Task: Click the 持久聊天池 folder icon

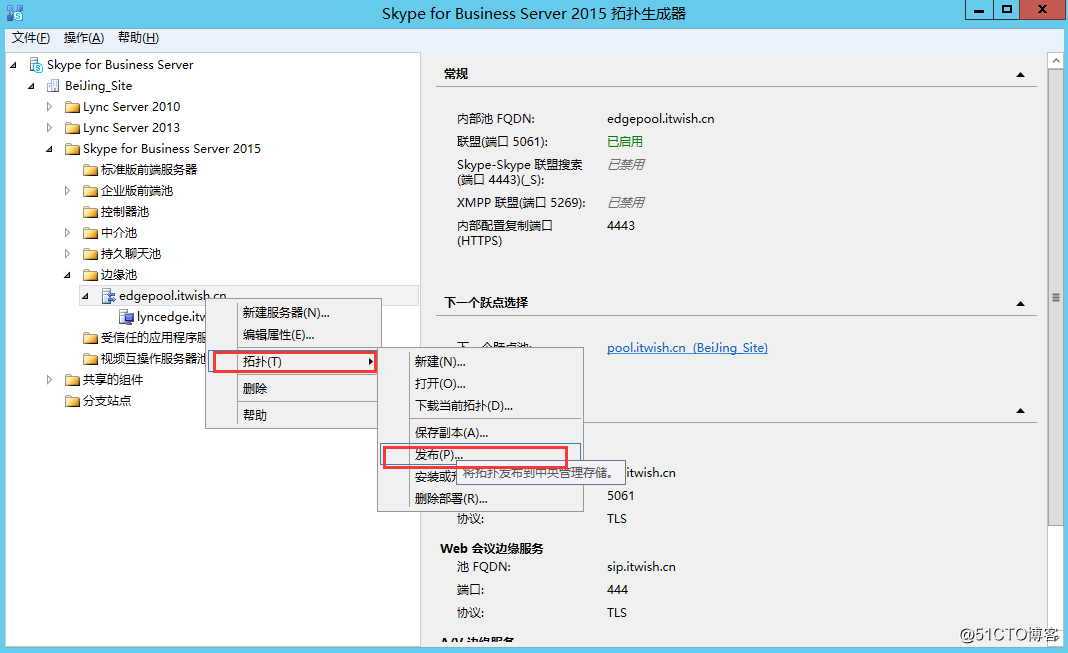Action: click(90, 254)
